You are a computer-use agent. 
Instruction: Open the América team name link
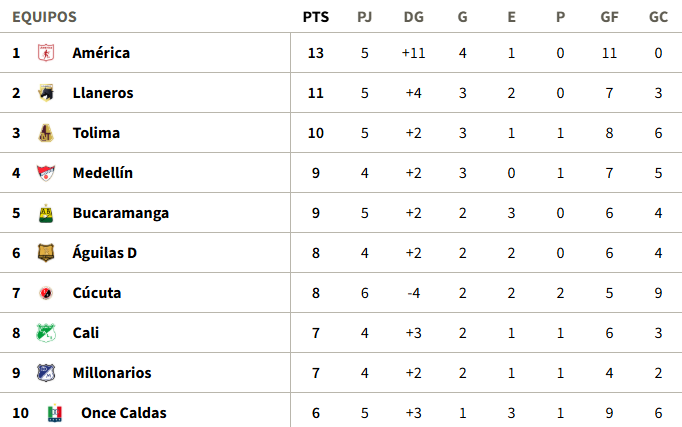[x=101, y=53]
